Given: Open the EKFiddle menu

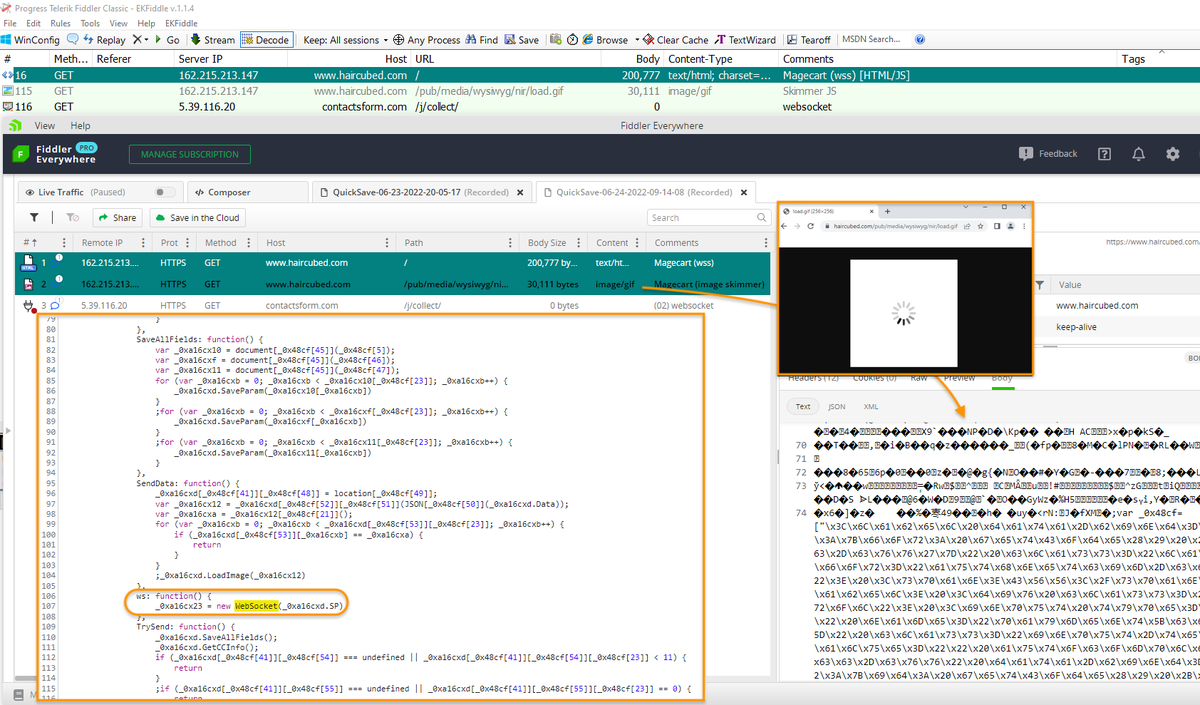Looking at the screenshot, I should tap(181, 23).
